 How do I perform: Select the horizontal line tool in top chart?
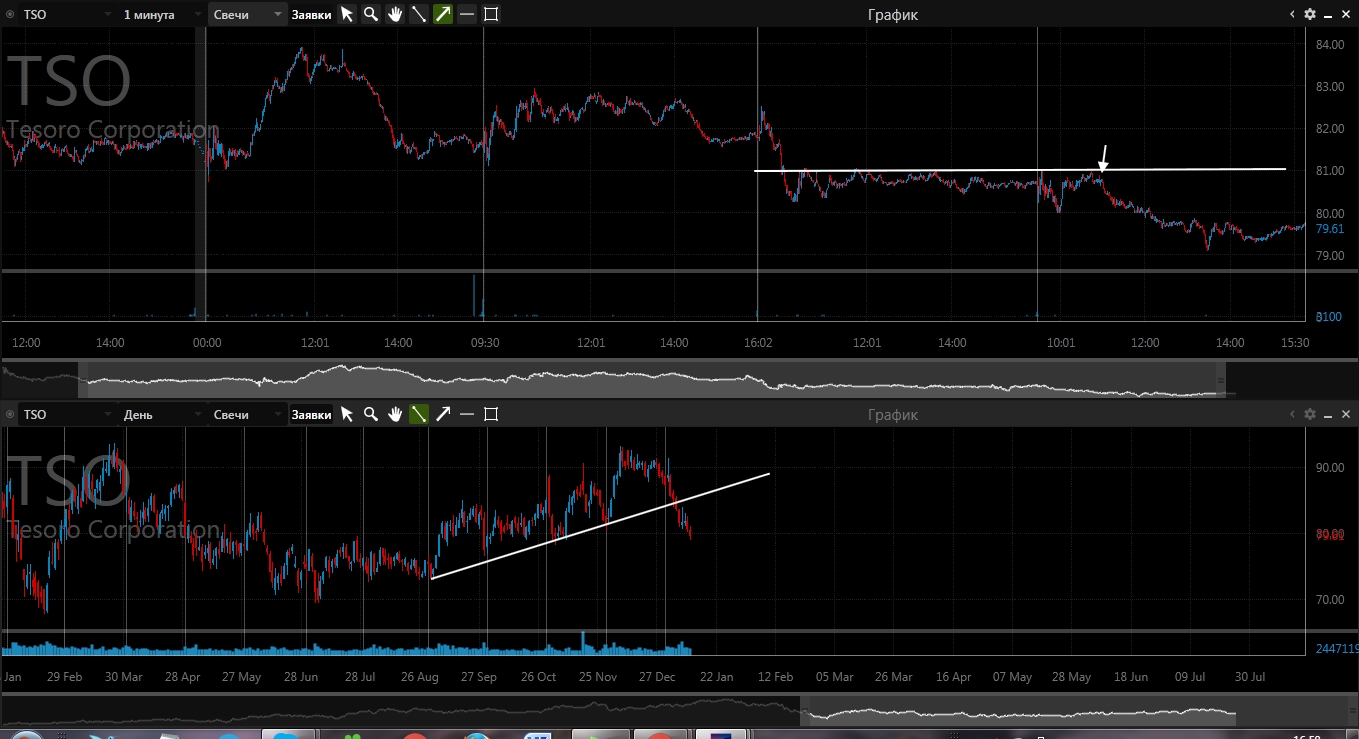coord(467,14)
